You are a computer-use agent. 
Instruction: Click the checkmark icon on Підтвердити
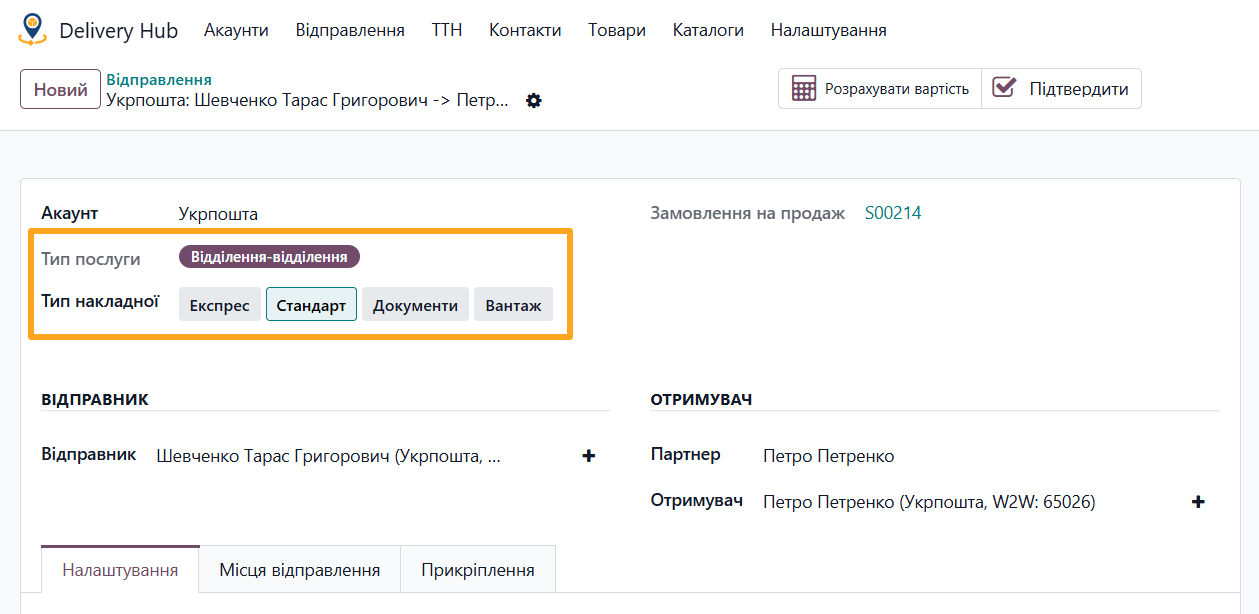coord(1005,87)
